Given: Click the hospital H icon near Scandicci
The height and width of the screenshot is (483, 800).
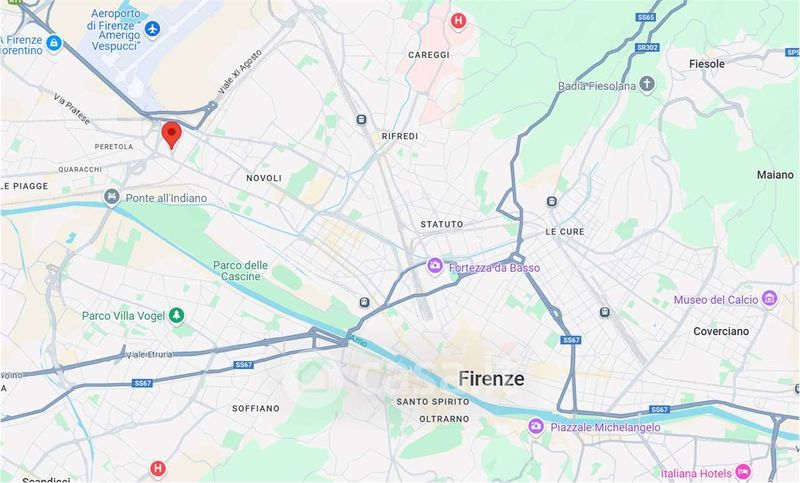Looking at the screenshot, I should pos(158,468).
